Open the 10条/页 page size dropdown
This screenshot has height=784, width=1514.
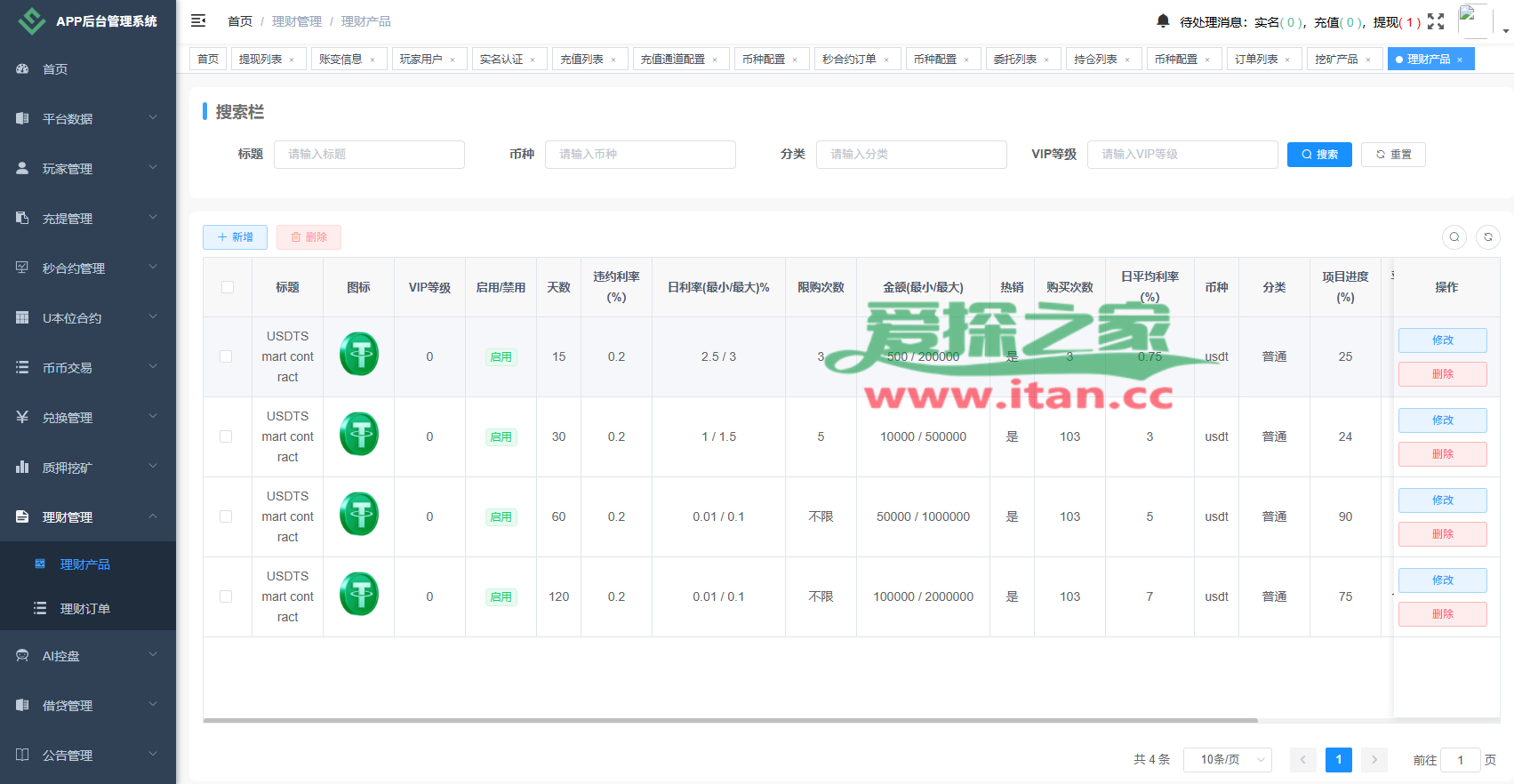(x=1227, y=759)
